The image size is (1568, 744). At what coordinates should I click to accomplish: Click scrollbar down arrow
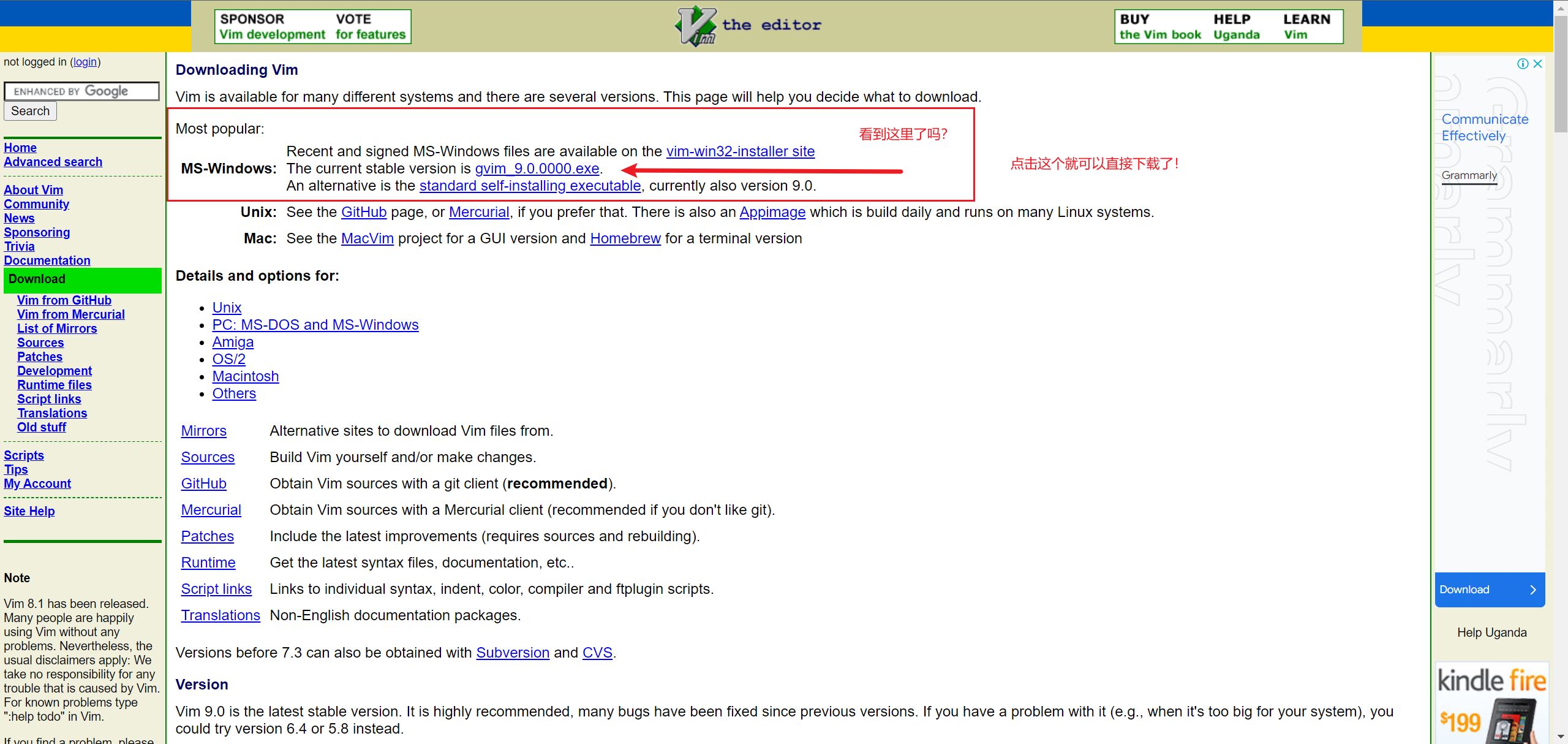[1561, 737]
